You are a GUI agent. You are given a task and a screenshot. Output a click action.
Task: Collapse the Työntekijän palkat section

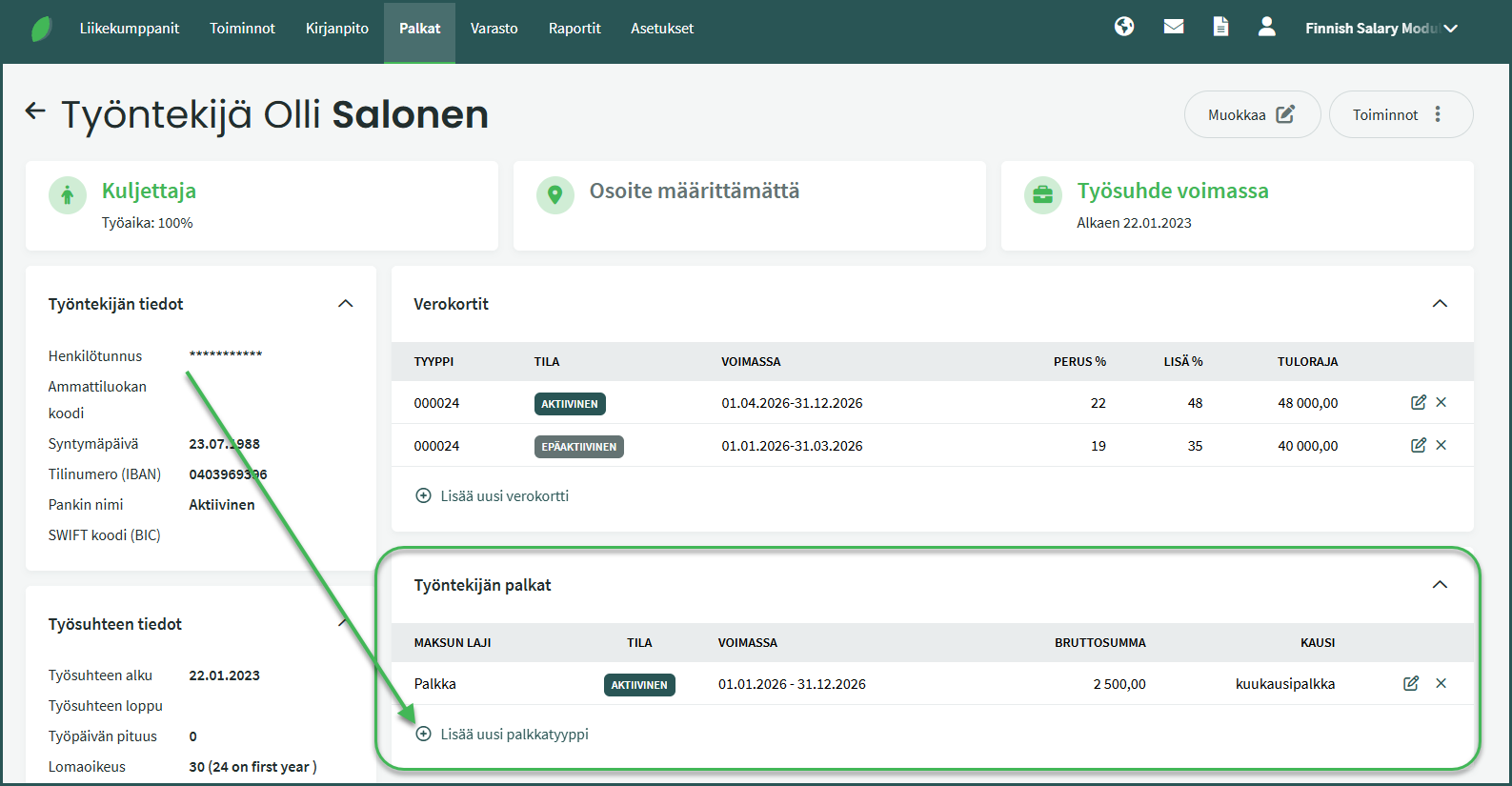[x=1440, y=585]
